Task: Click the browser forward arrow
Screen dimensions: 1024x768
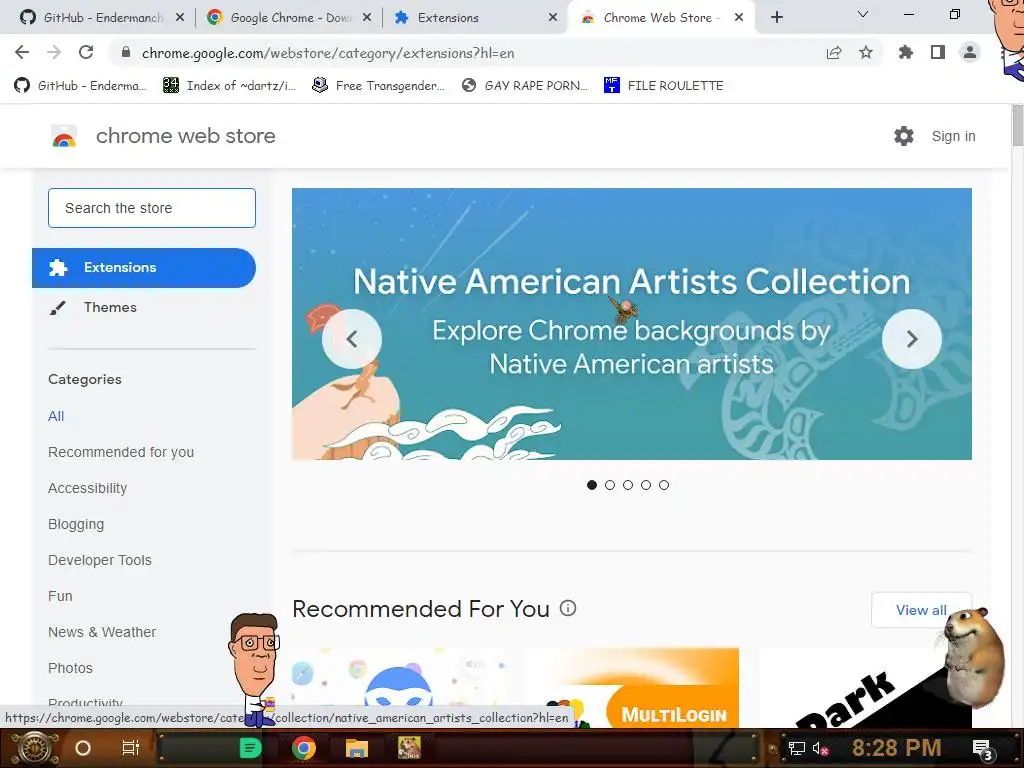Action: (54, 52)
